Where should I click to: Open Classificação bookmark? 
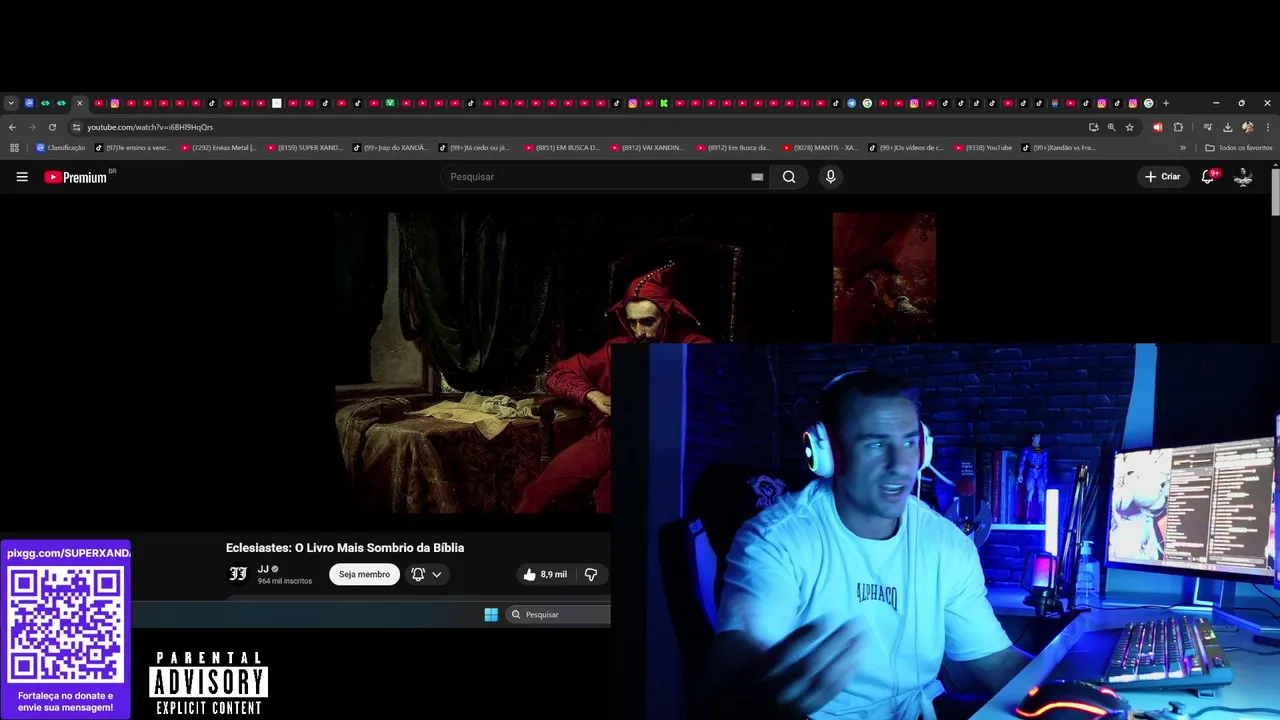pos(60,148)
